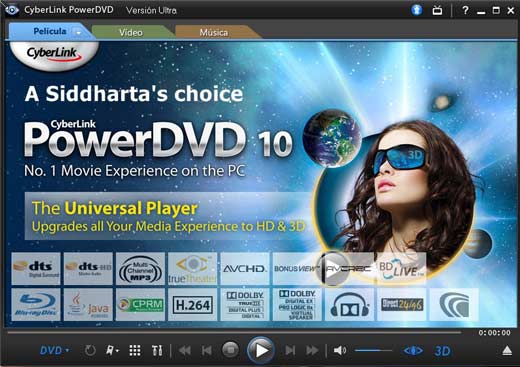
Task: Click the 0:00:00 elapsed time display
Action: pos(494,333)
